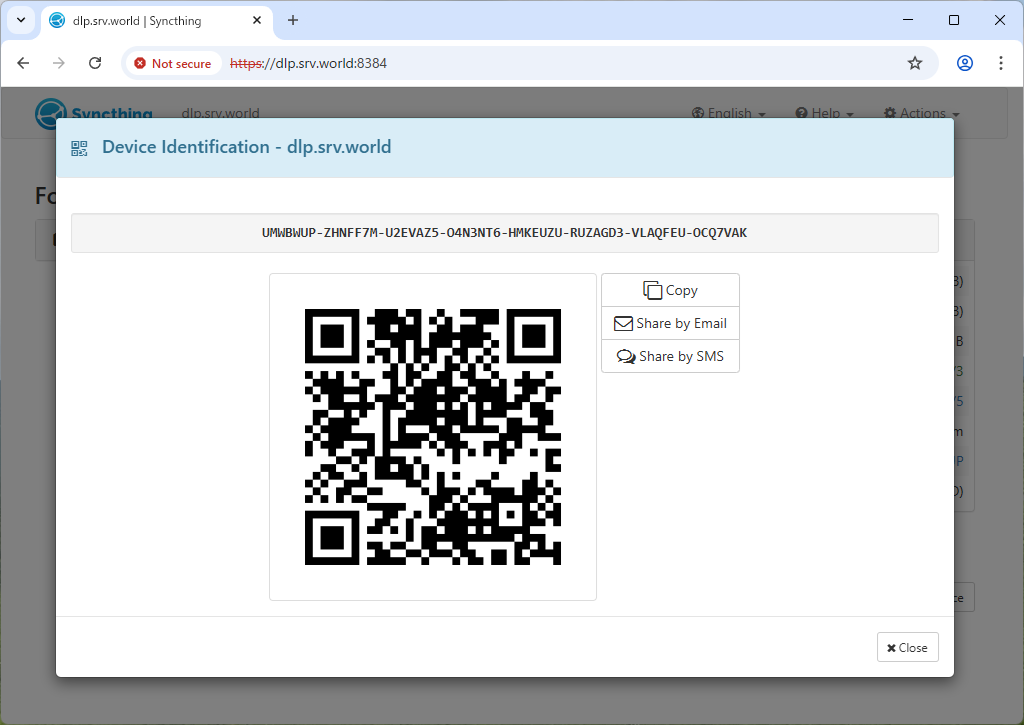The image size is (1024, 725).
Task: Click the Copy device ID button
Action: pos(670,290)
